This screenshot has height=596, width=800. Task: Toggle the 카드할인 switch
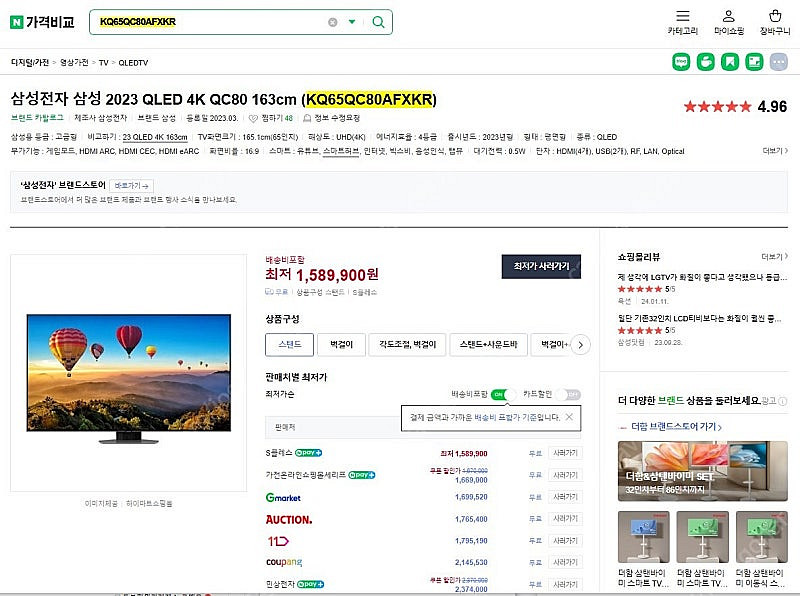568,394
